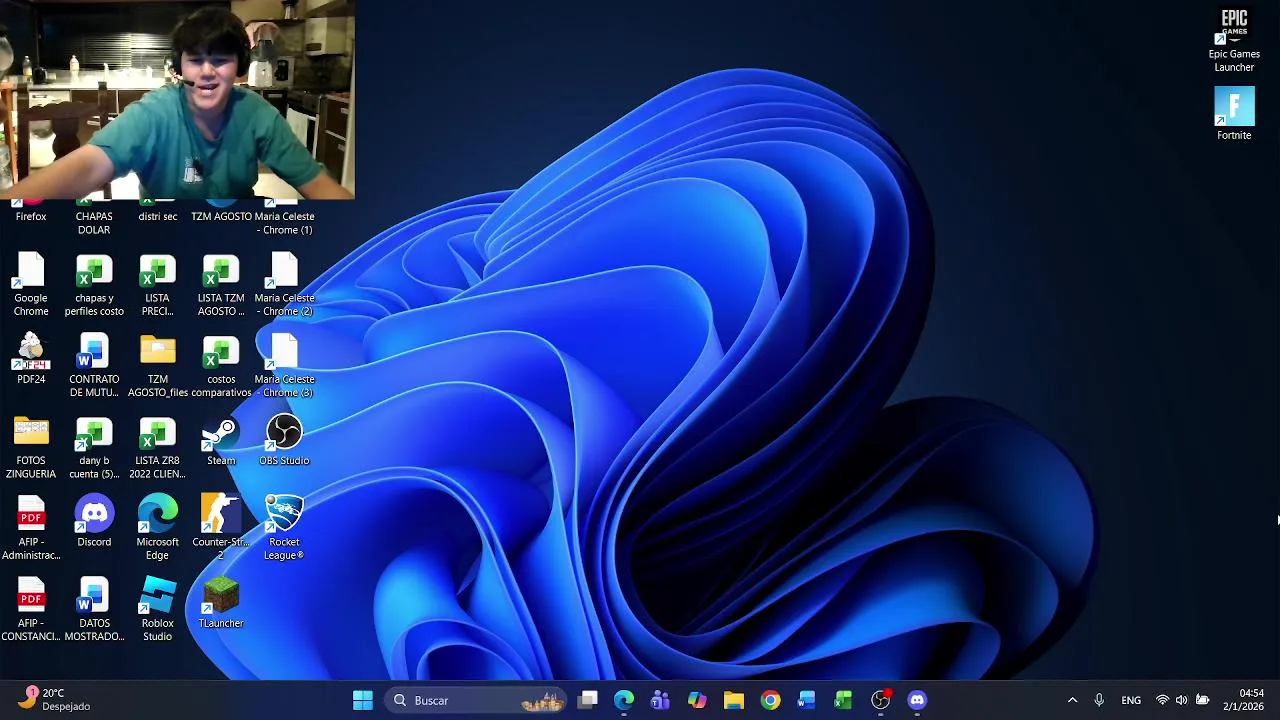Select the 'TZM AGOSTO_files' folder
The height and width of the screenshot is (720, 1280).
[x=157, y=366]
